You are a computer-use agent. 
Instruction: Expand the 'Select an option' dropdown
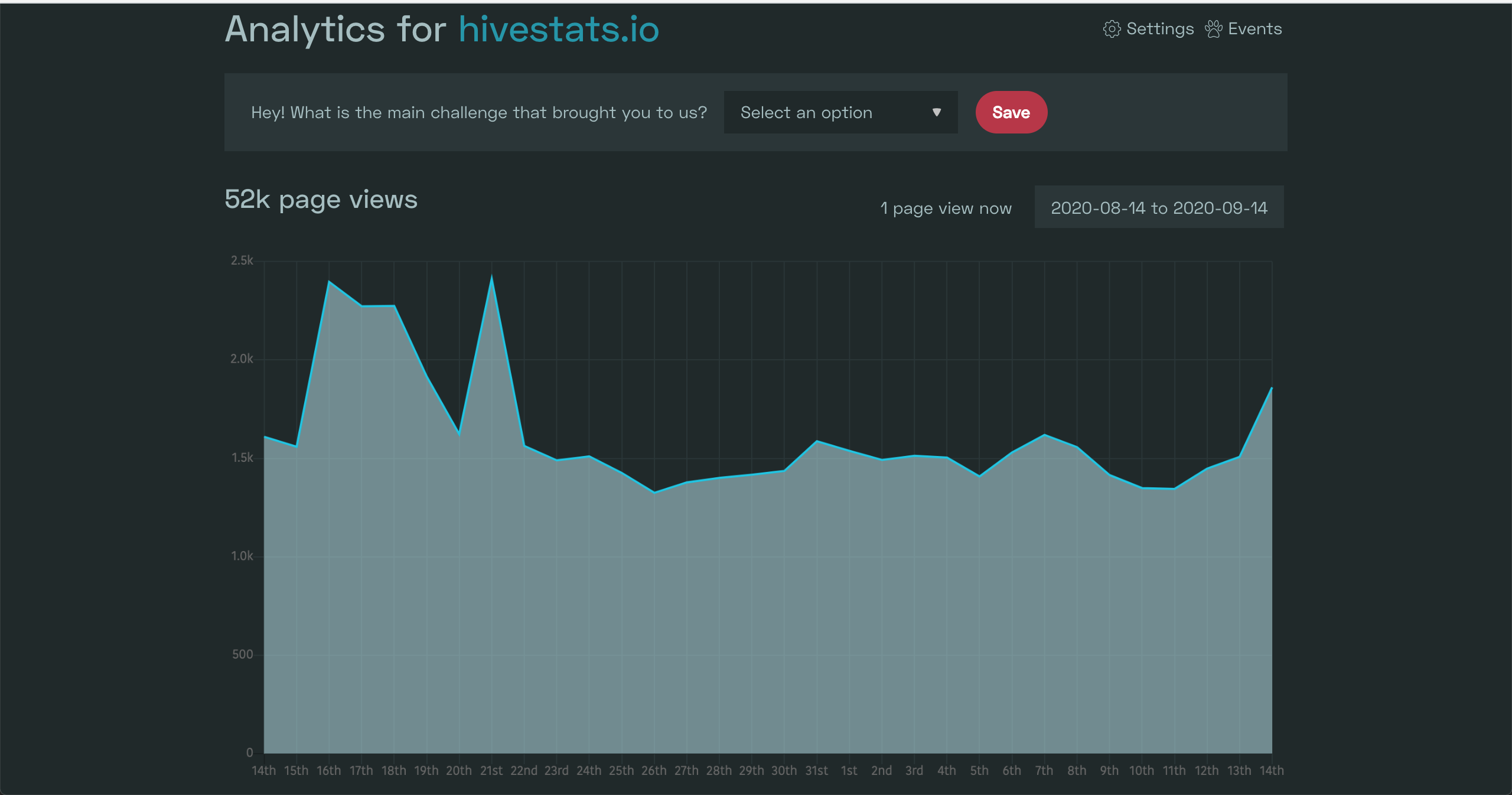click(x=840, y=112)
